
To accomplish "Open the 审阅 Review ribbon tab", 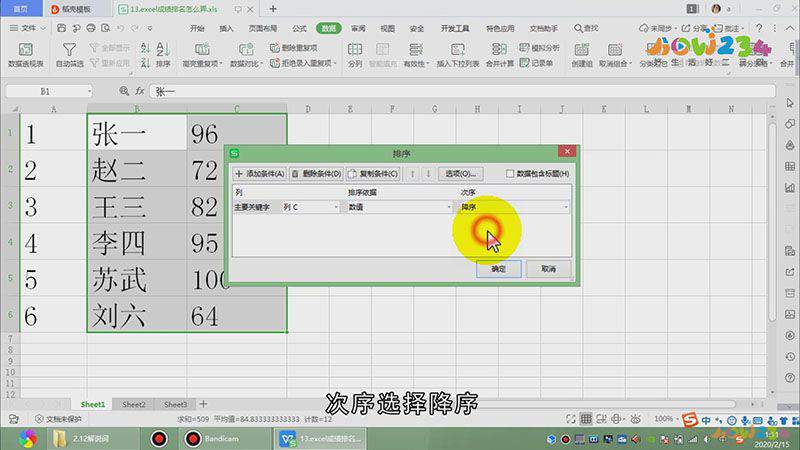I will [358, 28].
